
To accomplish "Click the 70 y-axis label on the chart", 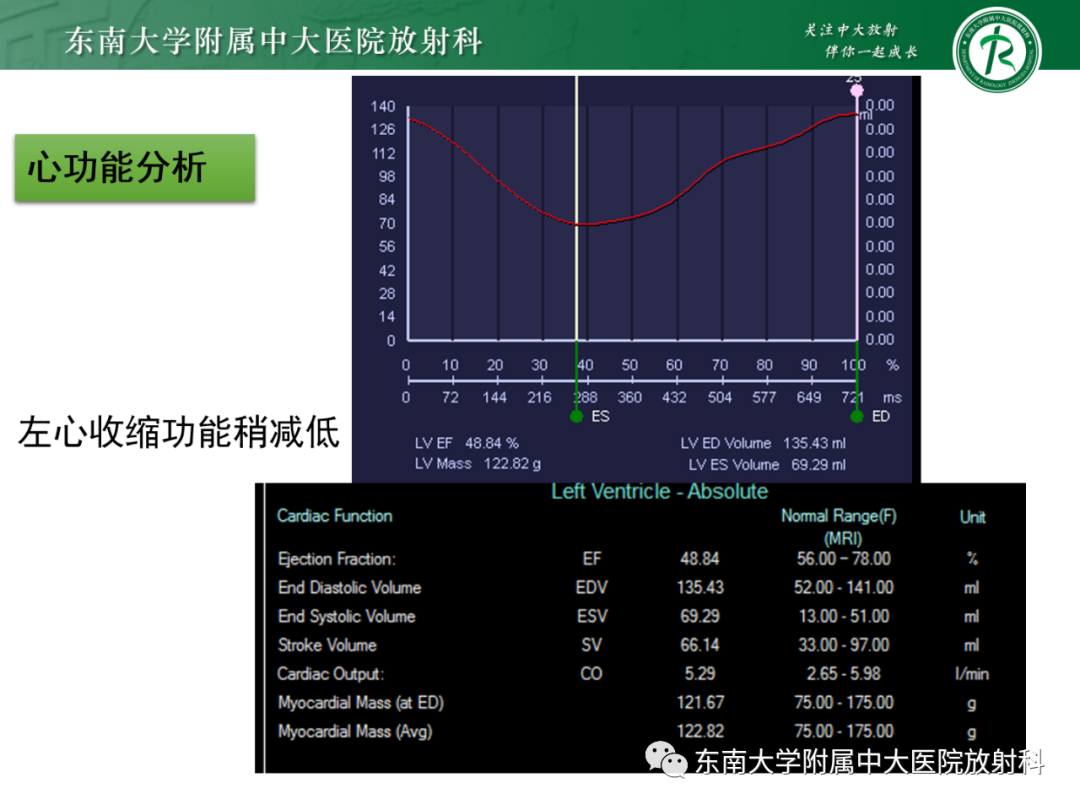I will coord(387,224).
